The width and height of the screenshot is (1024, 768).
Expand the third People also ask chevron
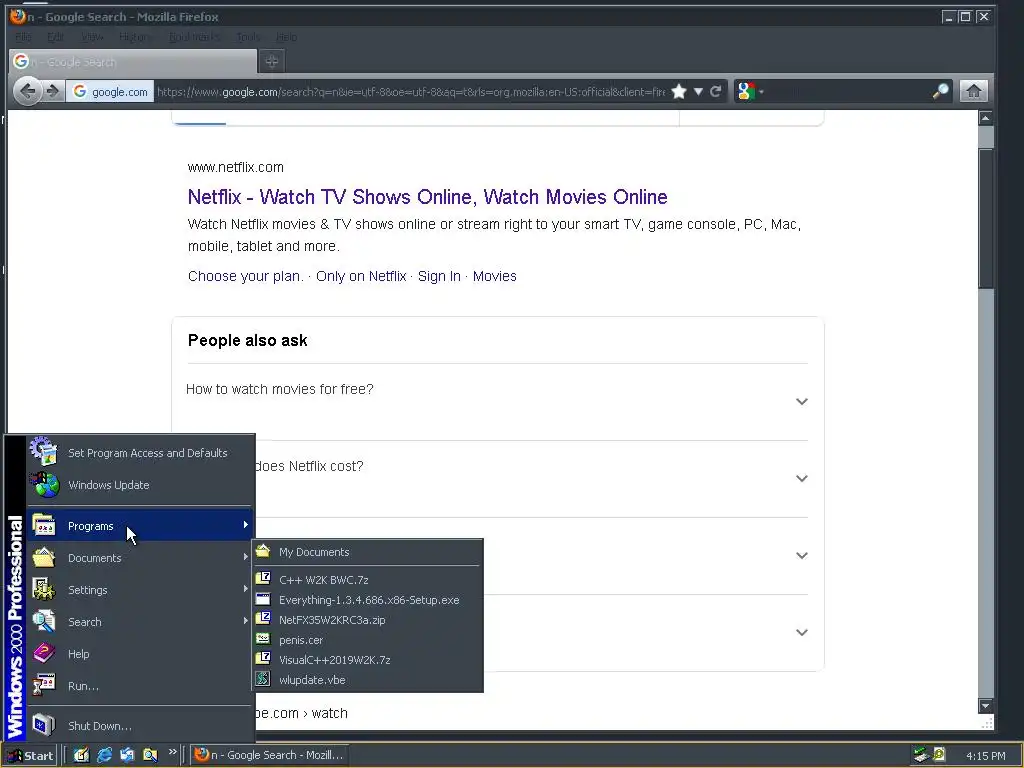coord(802,555)
